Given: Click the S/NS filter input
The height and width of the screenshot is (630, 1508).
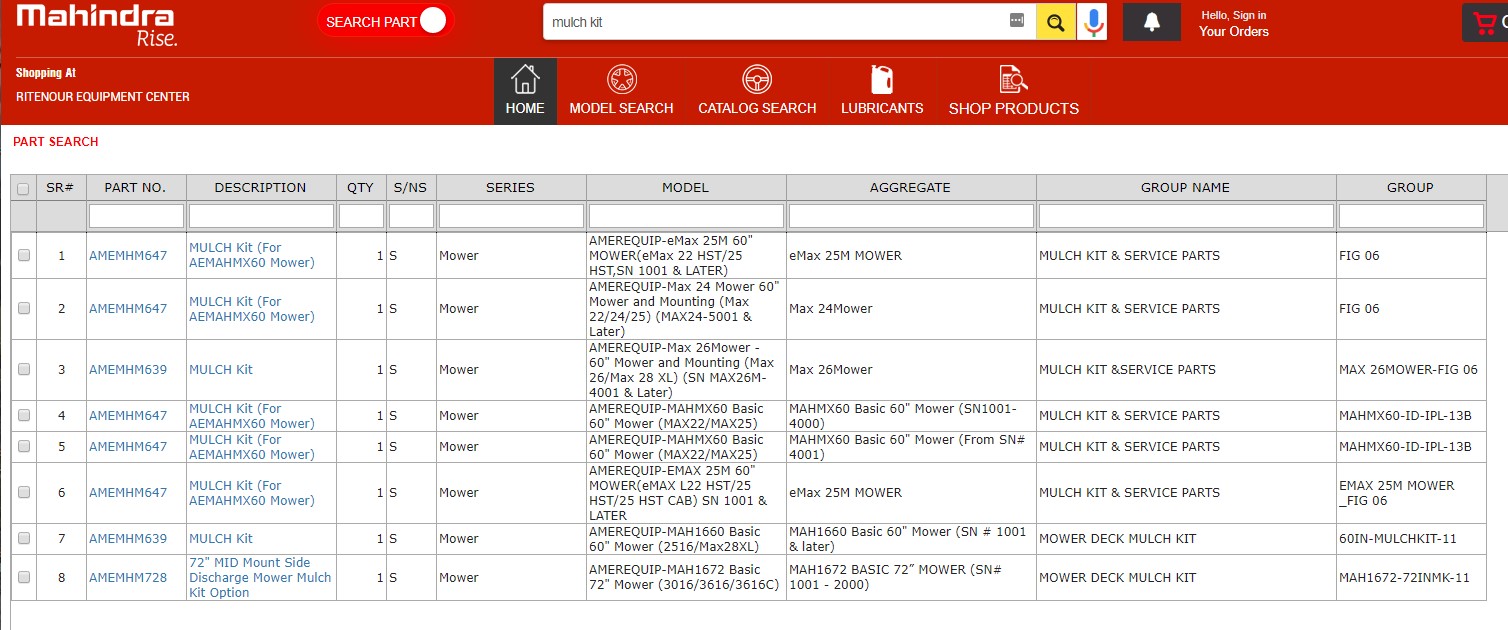Looking at the screenshot, I should point(411,216).
